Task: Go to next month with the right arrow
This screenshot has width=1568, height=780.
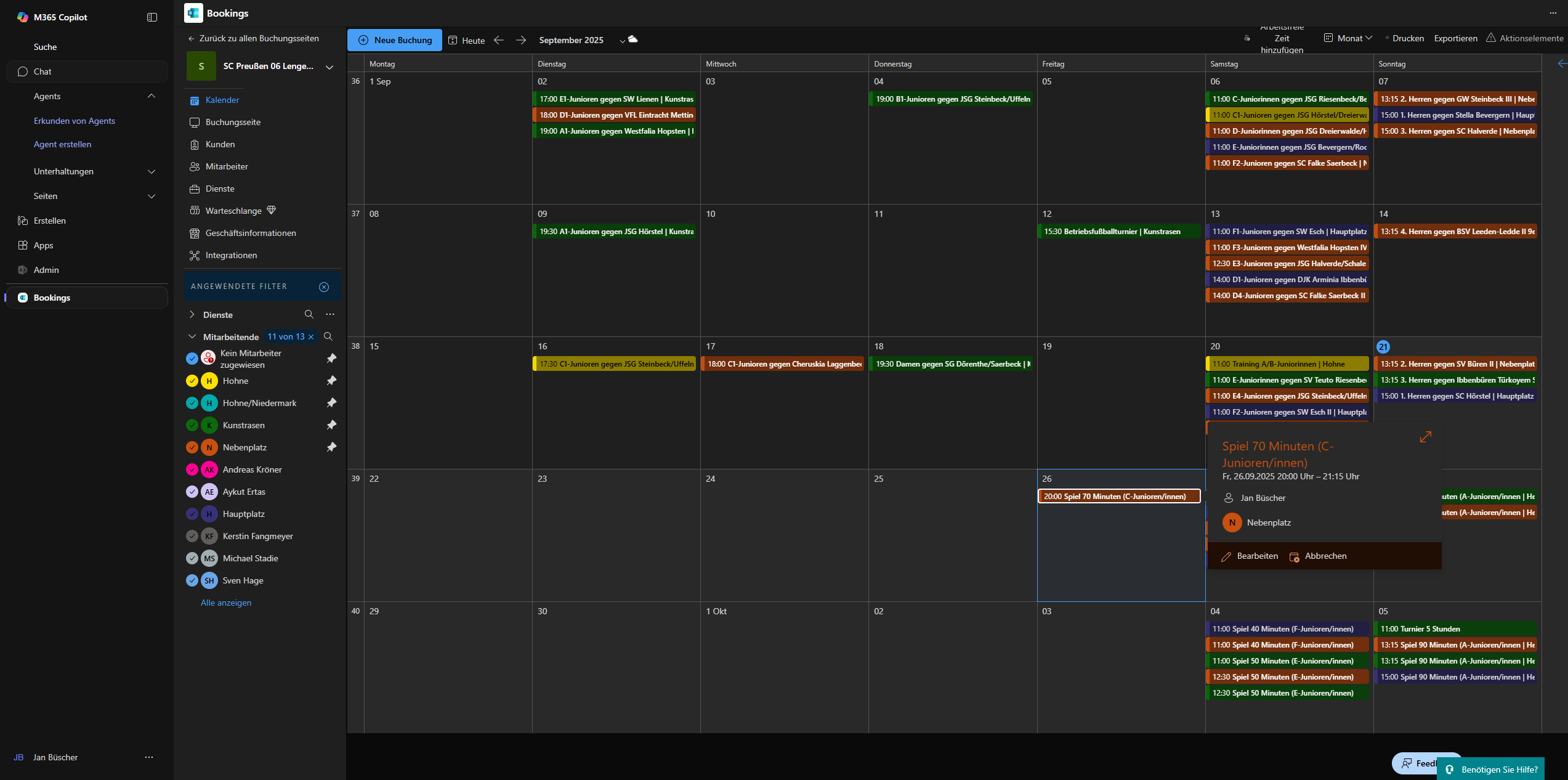Action: [x=521, y=40]
